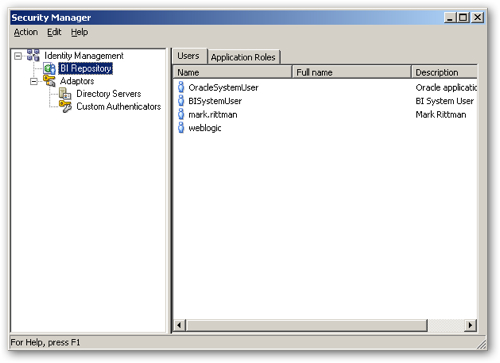Select the OracleSystemUser name
This screenshot has height=363, width=500.
223,88
